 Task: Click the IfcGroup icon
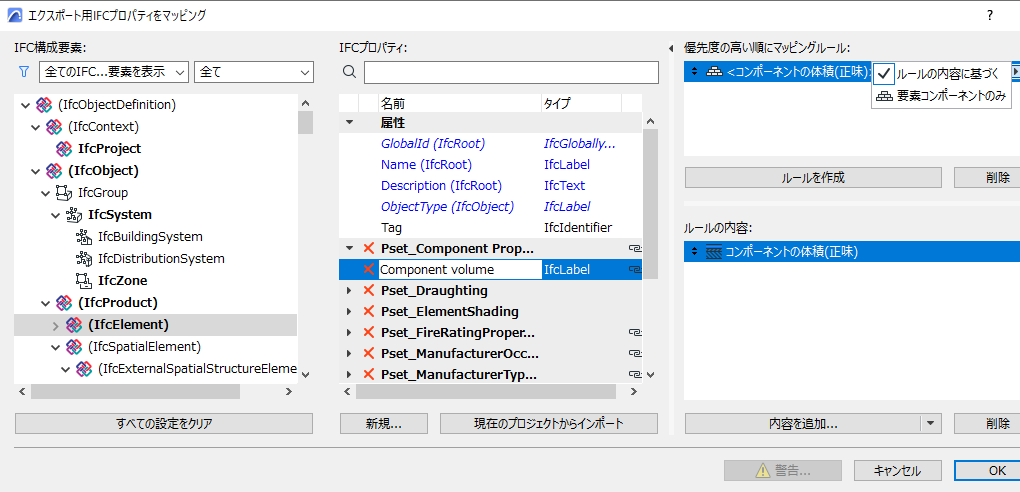coord(64,193)
